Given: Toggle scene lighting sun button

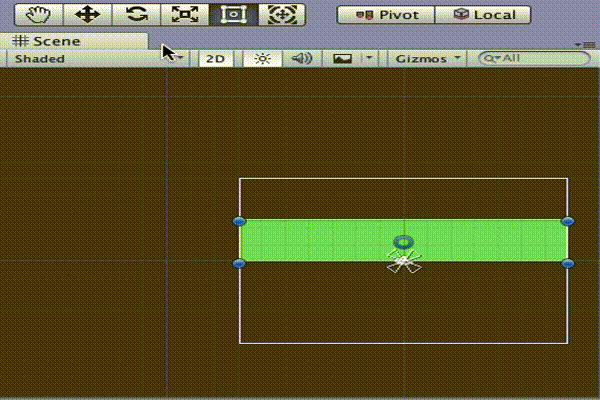Looking at the screenshot, I should click(x=262, y=59).
